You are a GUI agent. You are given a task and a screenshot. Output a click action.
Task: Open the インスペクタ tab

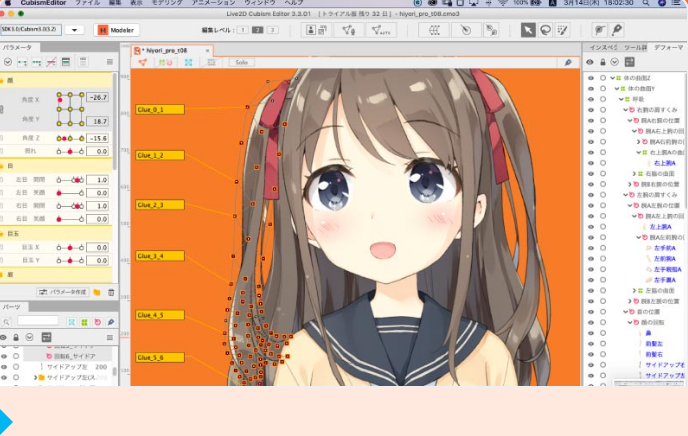tap(603, 47)
